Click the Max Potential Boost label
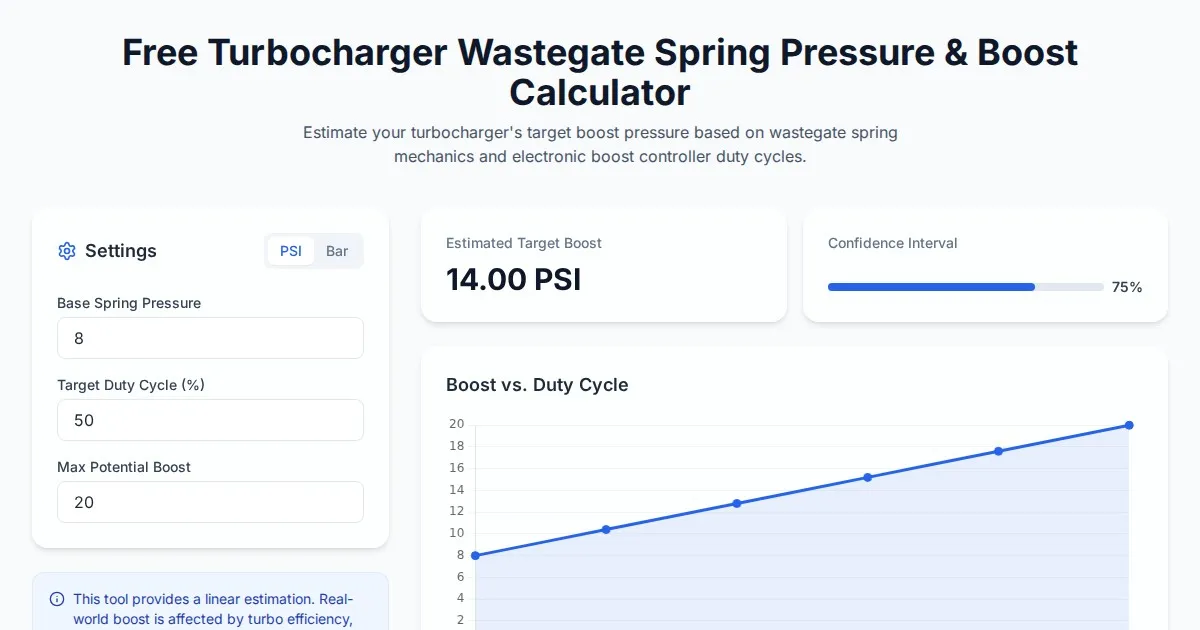Viewport: 1200px width, 630px height. [124, 467]
